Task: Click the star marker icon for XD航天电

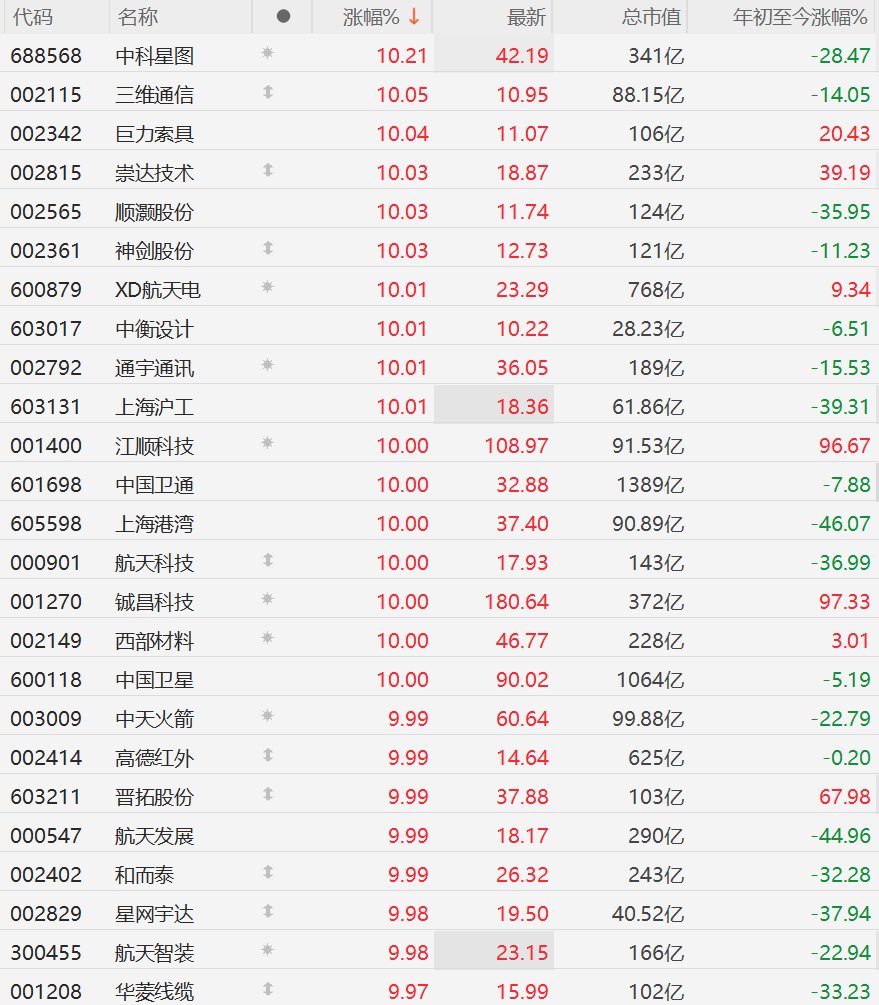Action: tap(268, 287)
